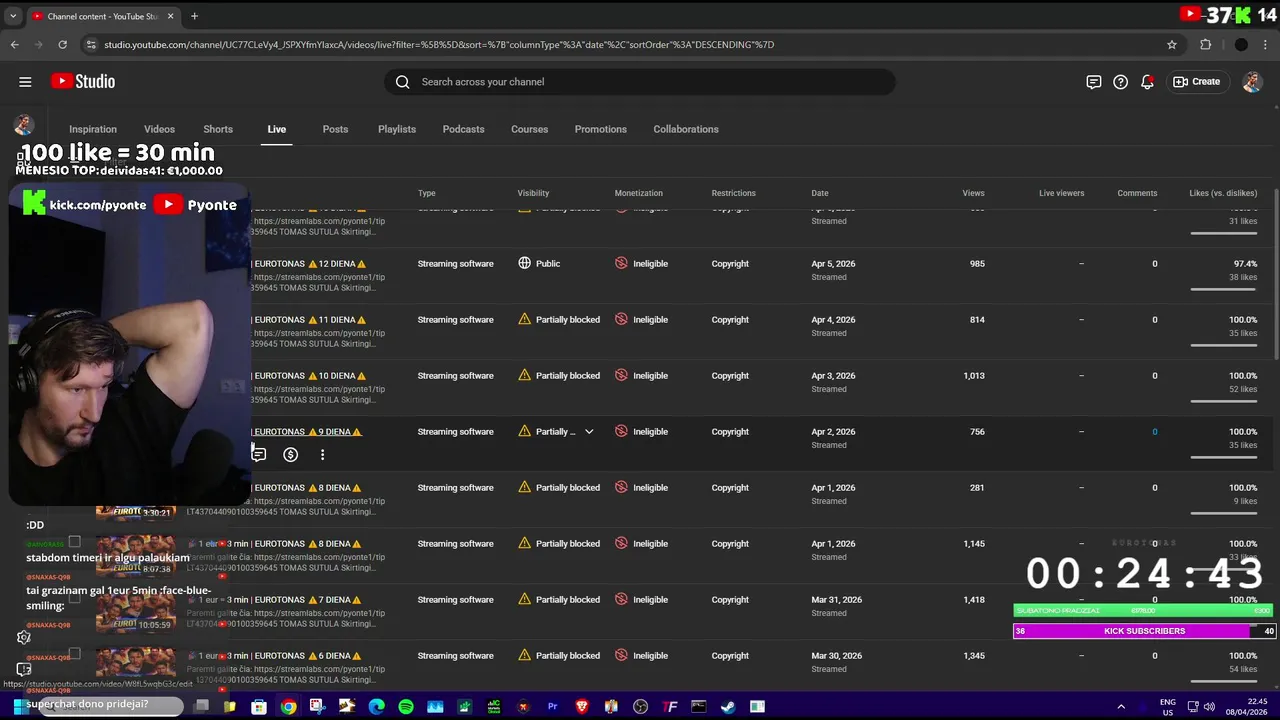Screen dimensions: 1280x720
Task: Click the likes ratio bar for the 281-views row
Action: pos(1223,513)
